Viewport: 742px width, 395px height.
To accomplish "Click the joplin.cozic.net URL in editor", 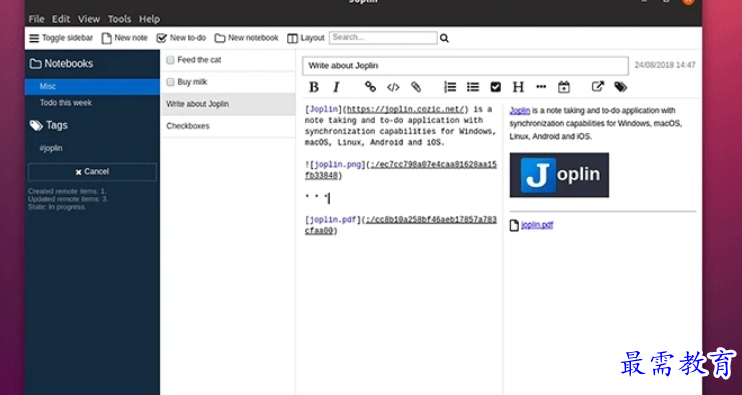I will [406, 110].
